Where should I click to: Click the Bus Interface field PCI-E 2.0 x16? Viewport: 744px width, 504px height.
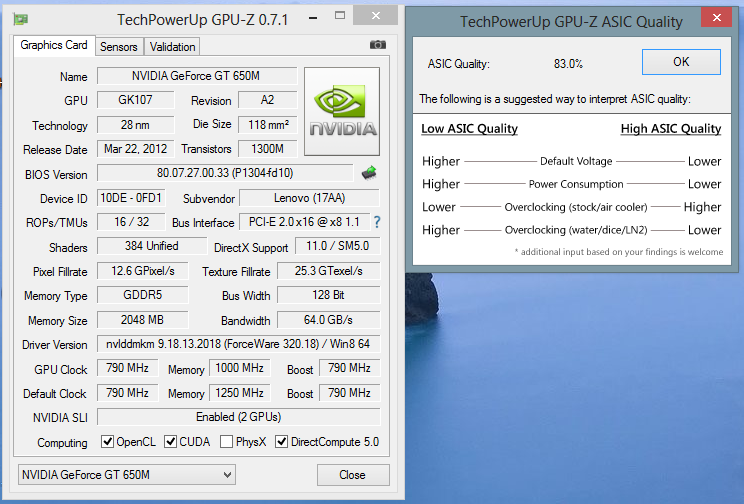click(304, 222)
